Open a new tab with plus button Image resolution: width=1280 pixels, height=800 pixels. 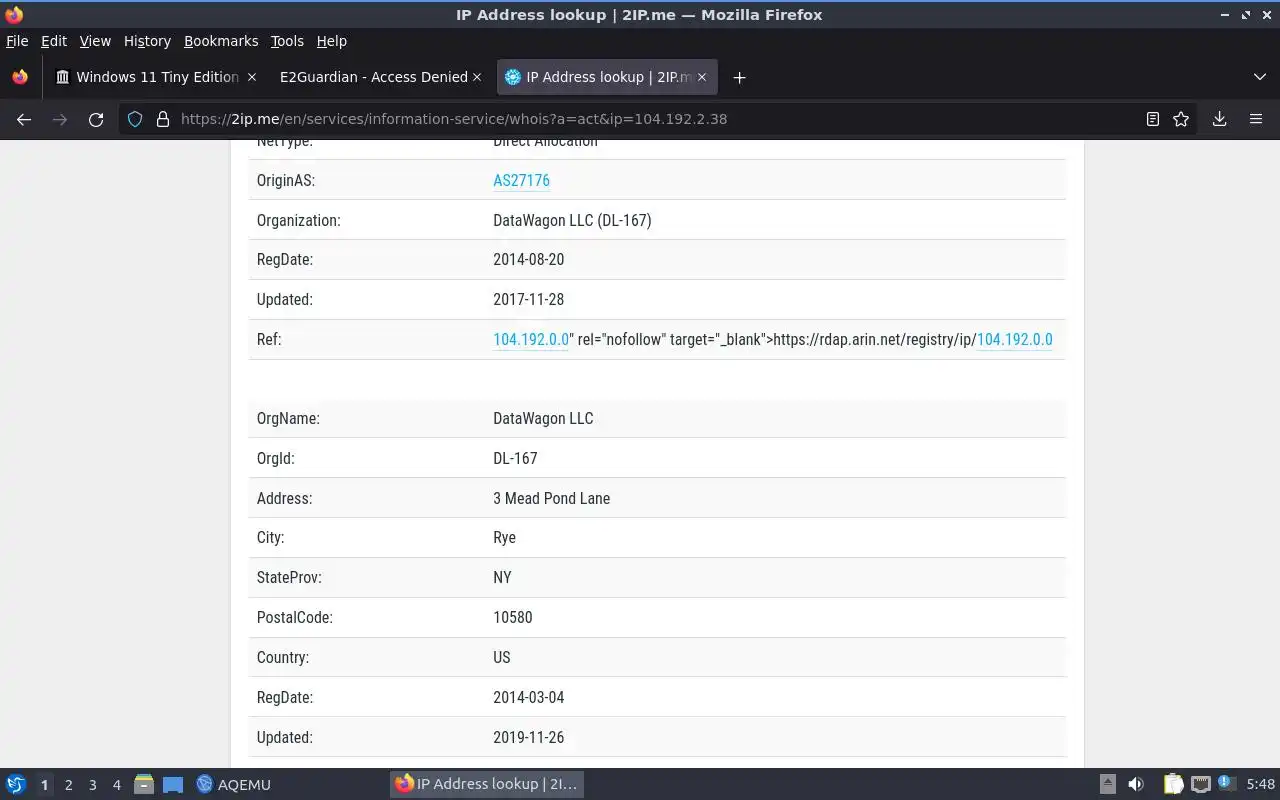(x=739, y=77)
